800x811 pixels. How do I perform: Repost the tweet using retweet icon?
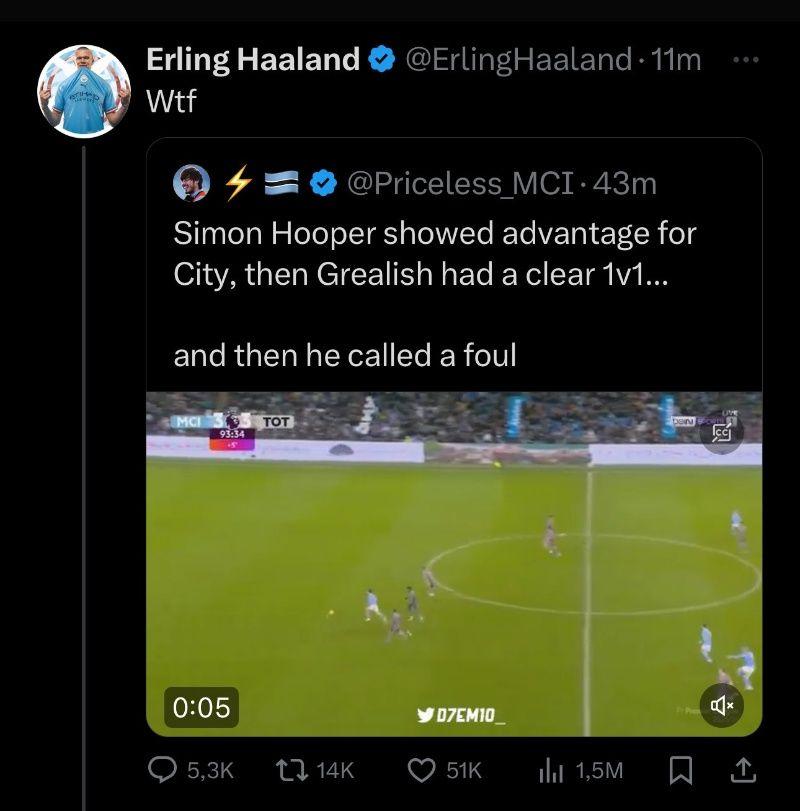pos(289,769)
